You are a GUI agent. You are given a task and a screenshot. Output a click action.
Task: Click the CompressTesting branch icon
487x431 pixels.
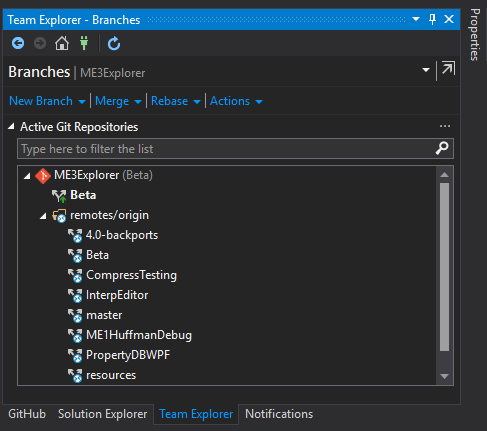(75, 276)
